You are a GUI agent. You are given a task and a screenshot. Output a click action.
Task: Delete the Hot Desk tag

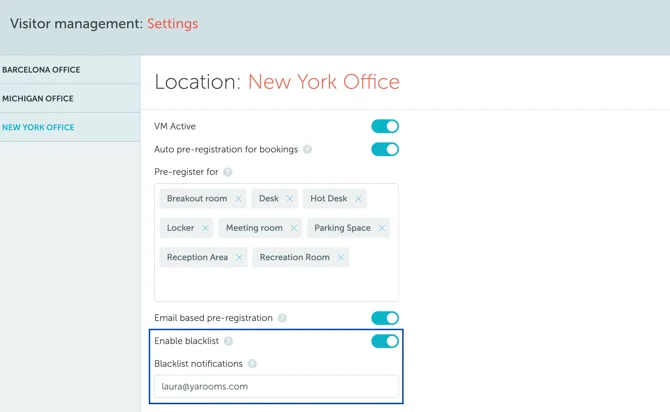359,199
